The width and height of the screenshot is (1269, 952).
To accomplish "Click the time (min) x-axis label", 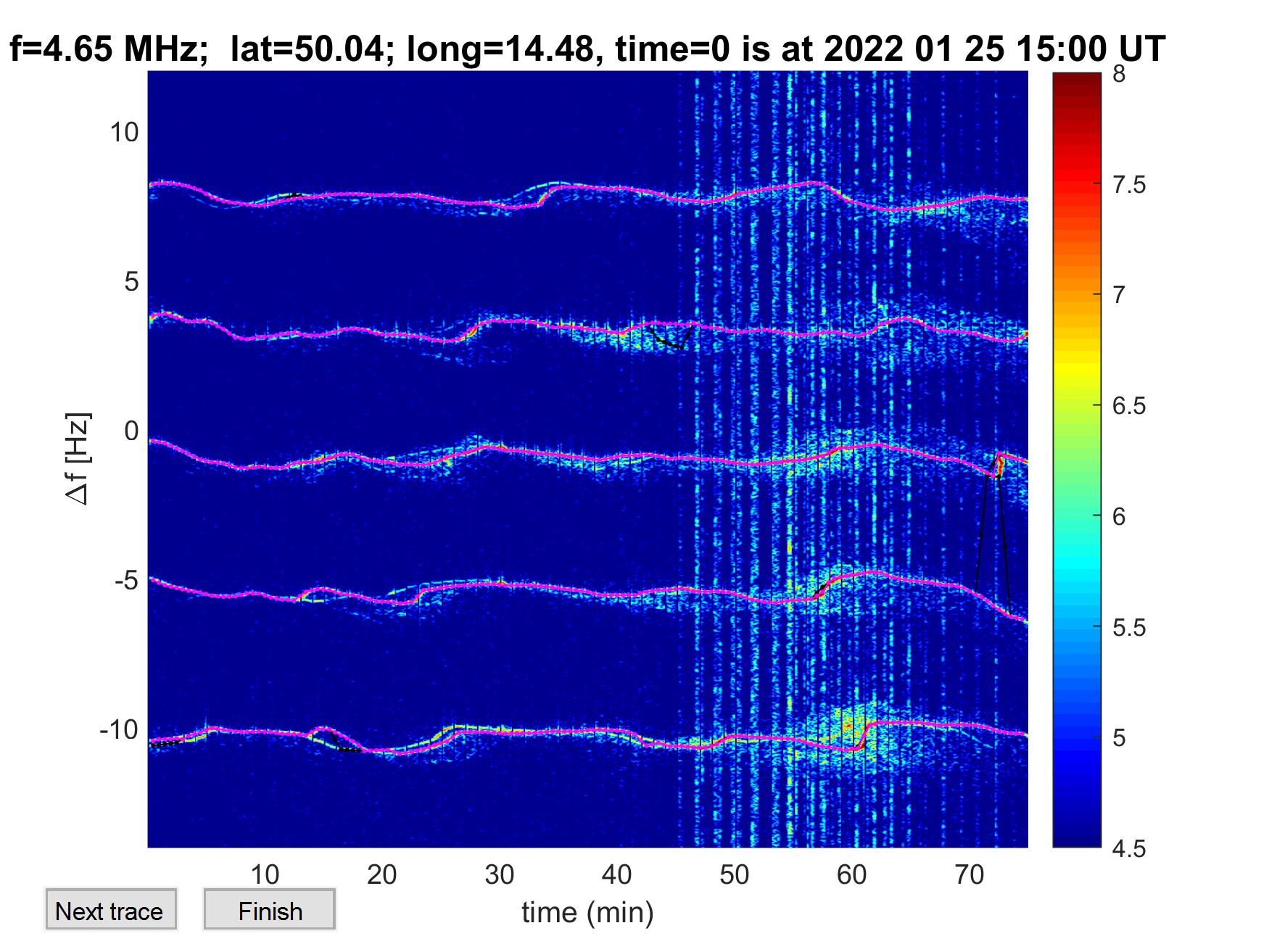I will coord(587,912).
